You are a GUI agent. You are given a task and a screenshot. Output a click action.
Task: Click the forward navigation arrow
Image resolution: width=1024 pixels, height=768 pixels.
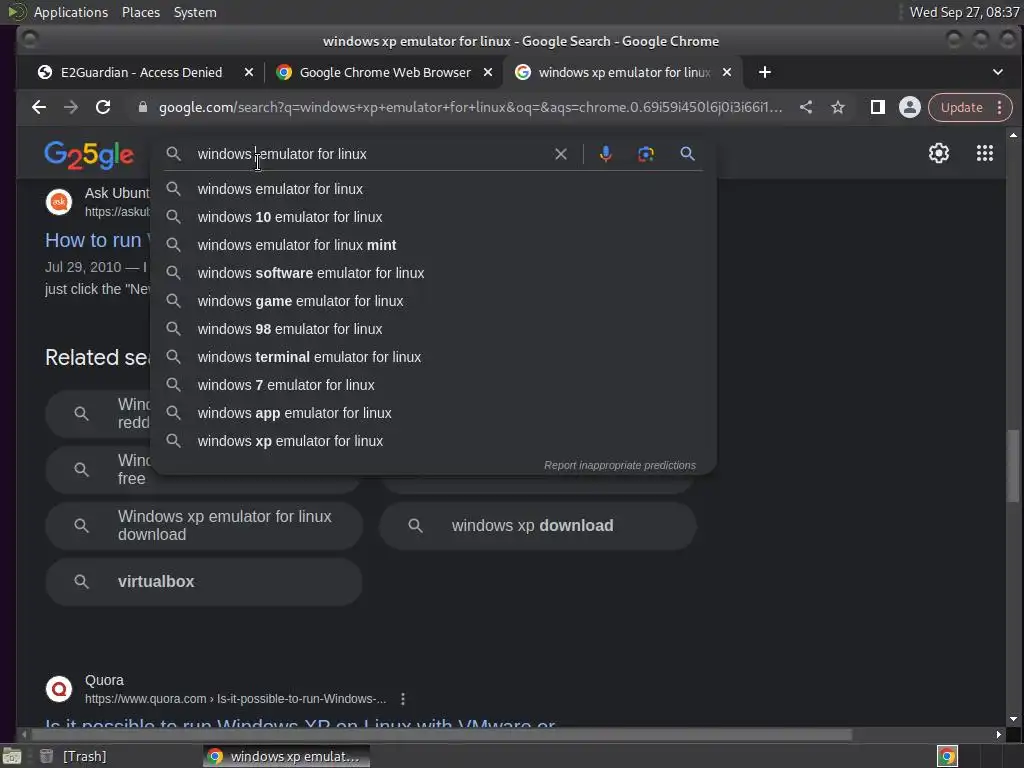[x=71, y=107]
